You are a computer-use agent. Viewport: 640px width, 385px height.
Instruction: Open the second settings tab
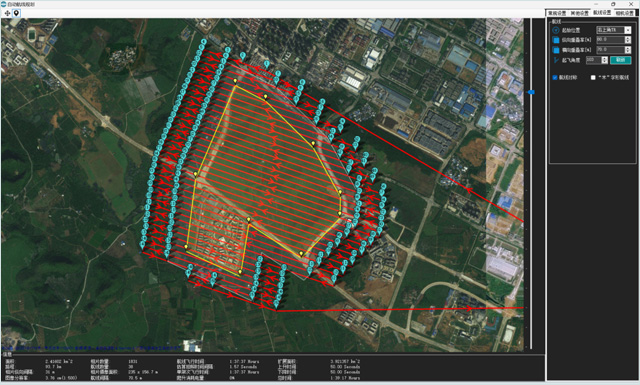[579, 13]
